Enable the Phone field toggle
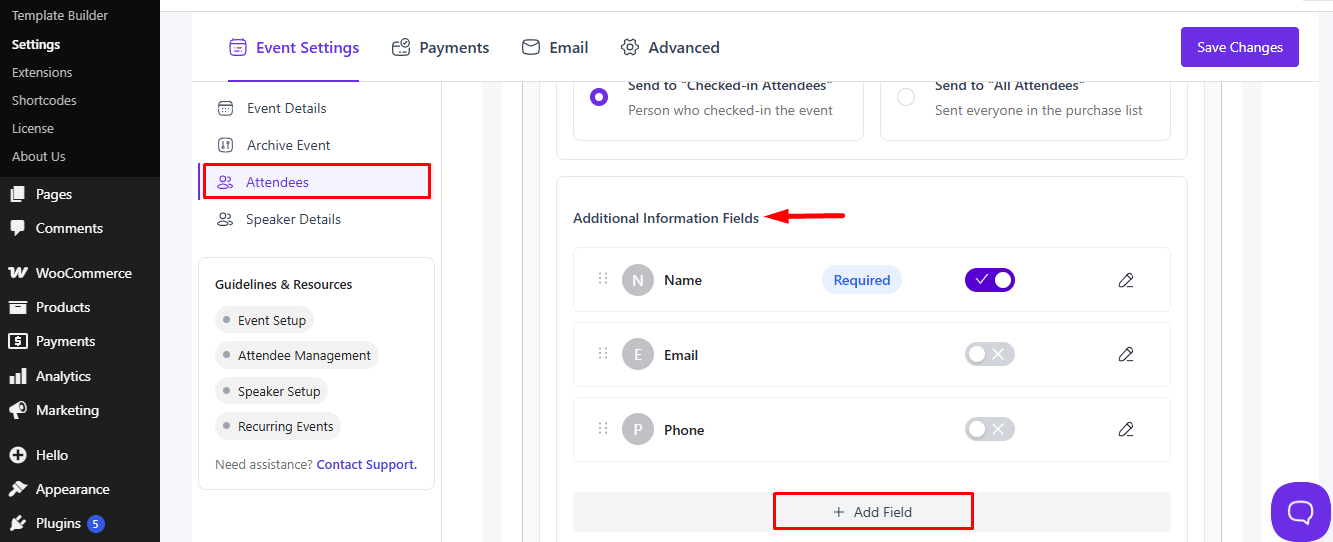1333x542 pixels. [x=990, y=429]
